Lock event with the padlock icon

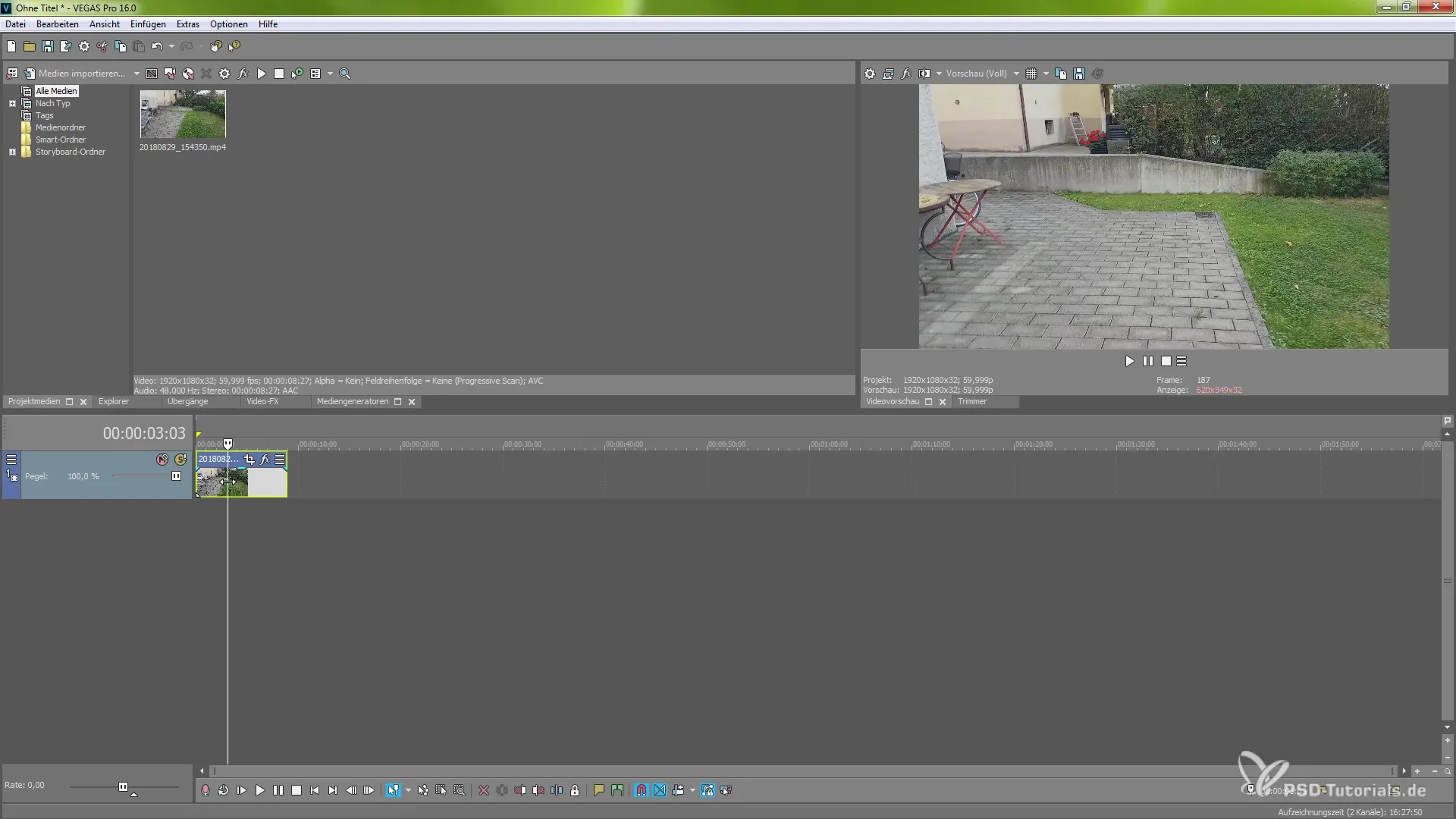[x=575, y=790]
